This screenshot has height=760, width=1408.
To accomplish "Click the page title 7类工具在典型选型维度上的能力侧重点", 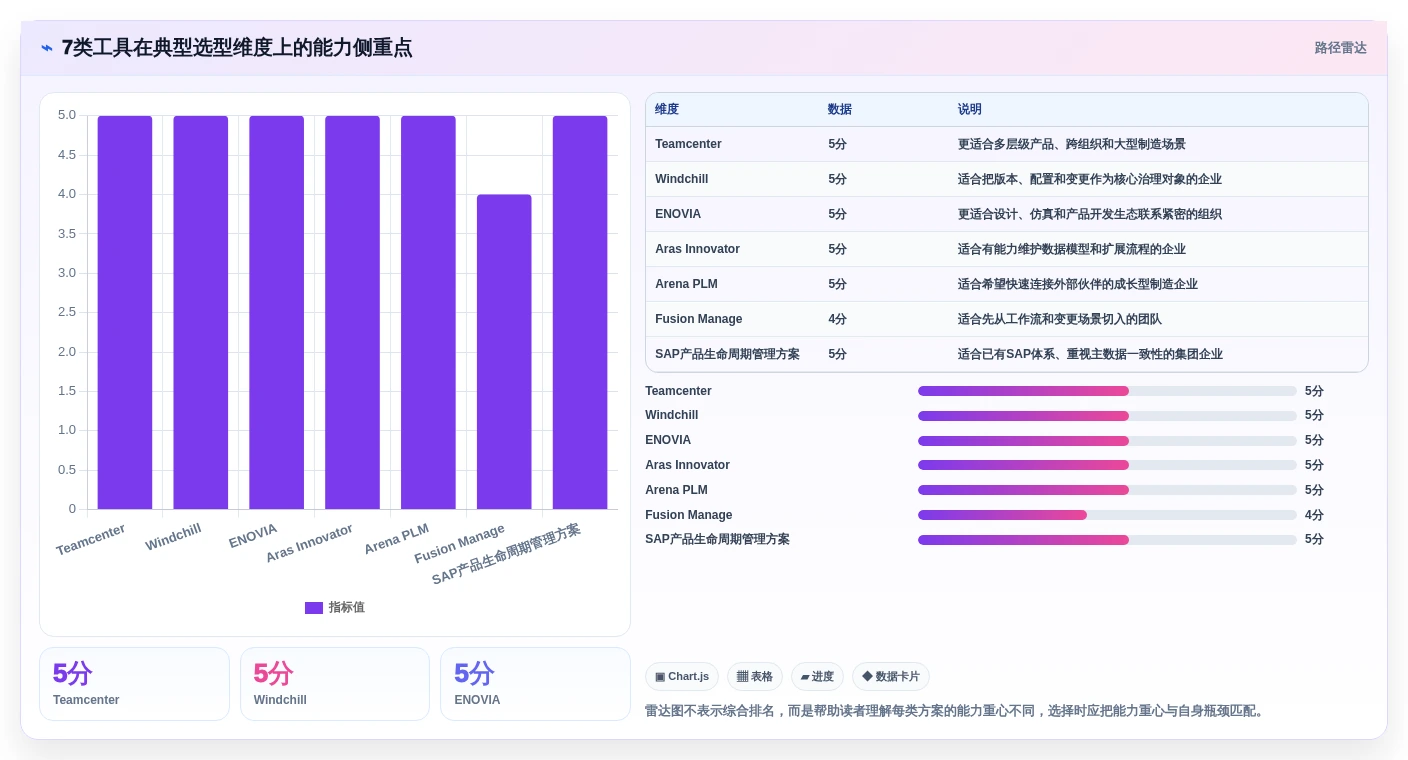I will pos(237,48).
